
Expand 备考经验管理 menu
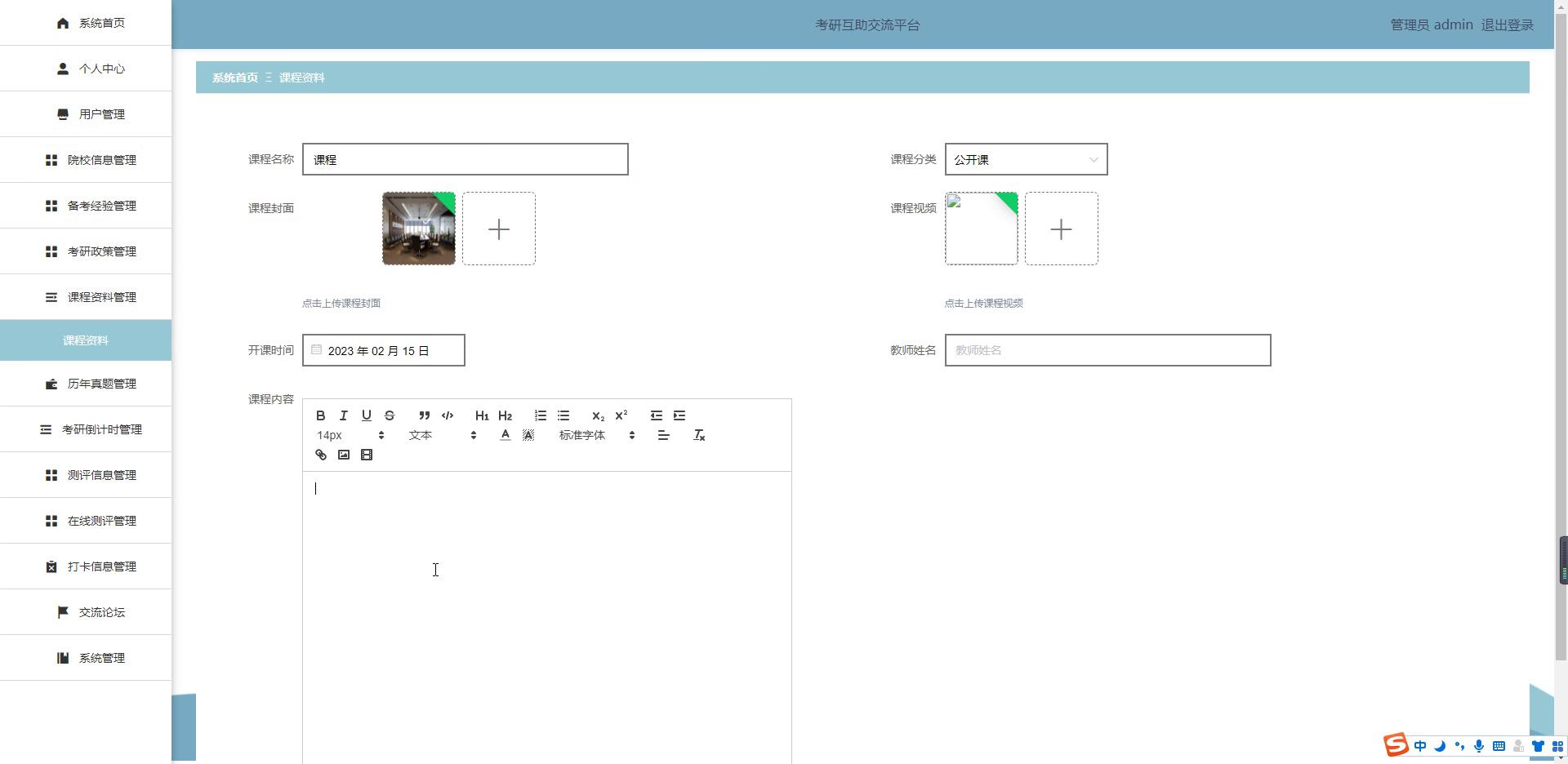86,206
